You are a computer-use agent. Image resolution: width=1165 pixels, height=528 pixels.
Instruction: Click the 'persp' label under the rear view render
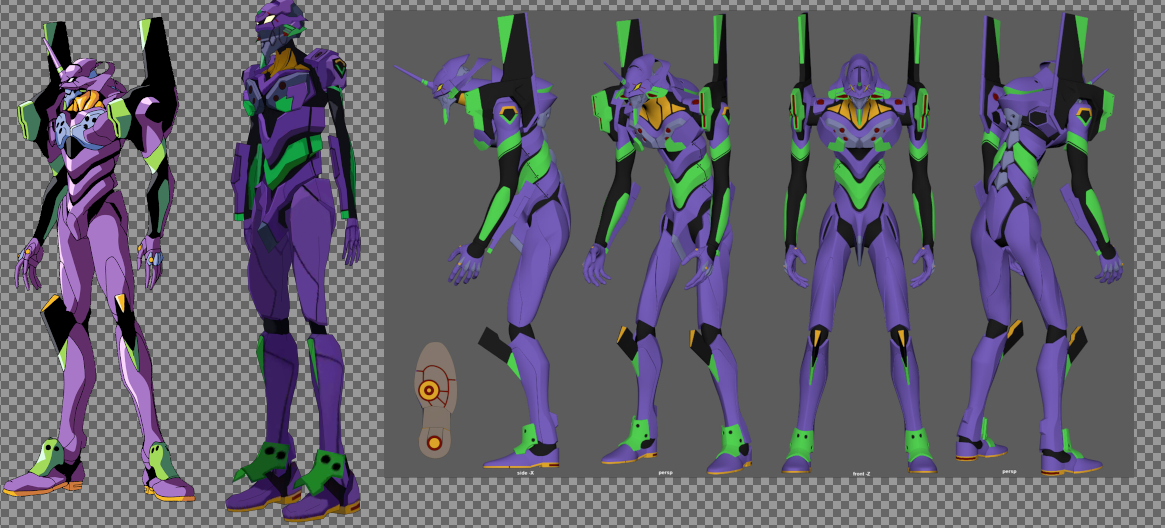1009,471
